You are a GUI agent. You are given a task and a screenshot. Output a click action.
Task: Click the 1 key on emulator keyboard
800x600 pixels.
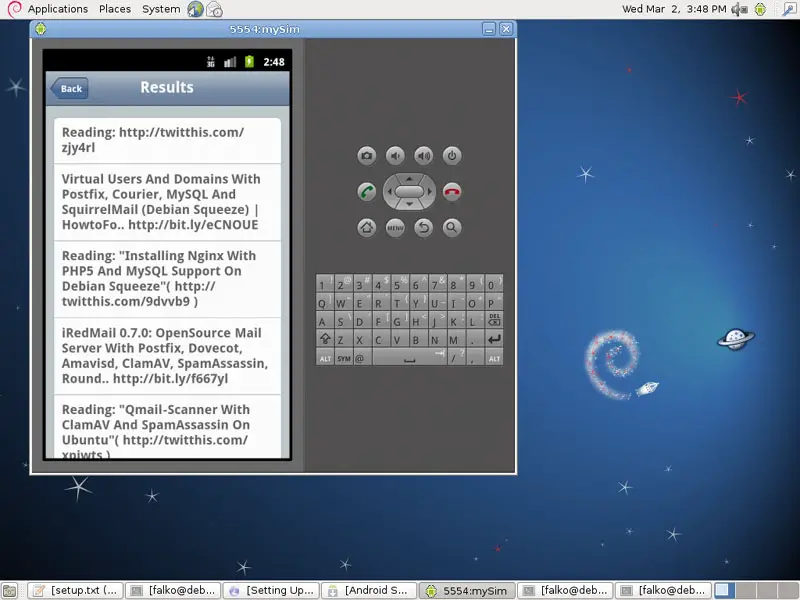click(x=325, y=283)
